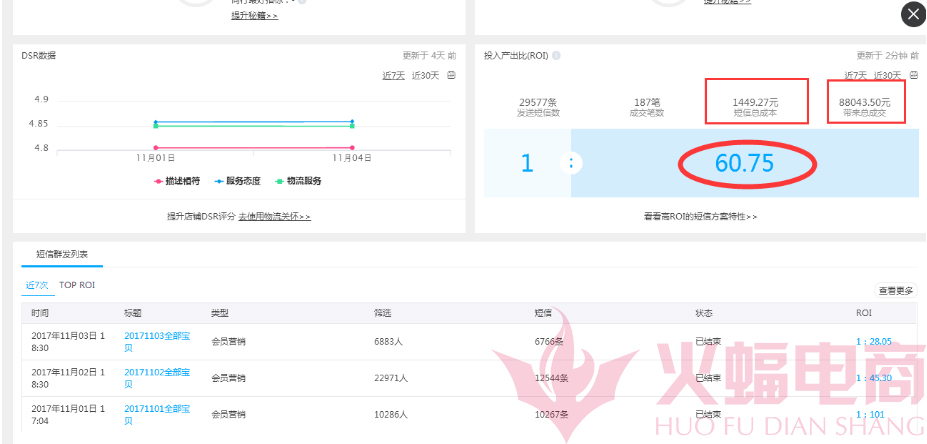The height and width of the screenshot is (444, 927).
Task: Switch to the 近7次 tab
Action: pos(36,285)
